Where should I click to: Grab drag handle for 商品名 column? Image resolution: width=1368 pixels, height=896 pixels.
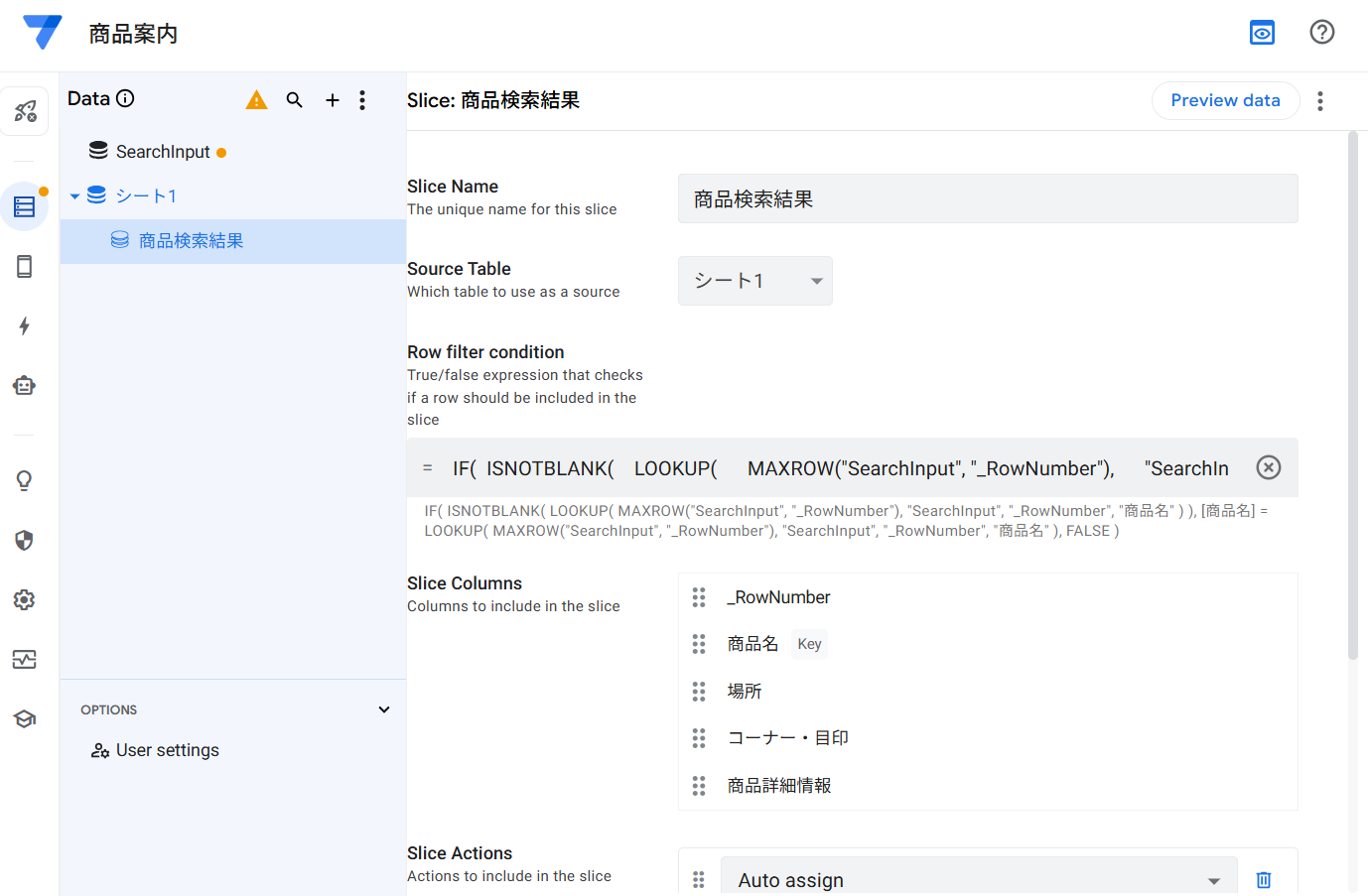tap(699, 644)
